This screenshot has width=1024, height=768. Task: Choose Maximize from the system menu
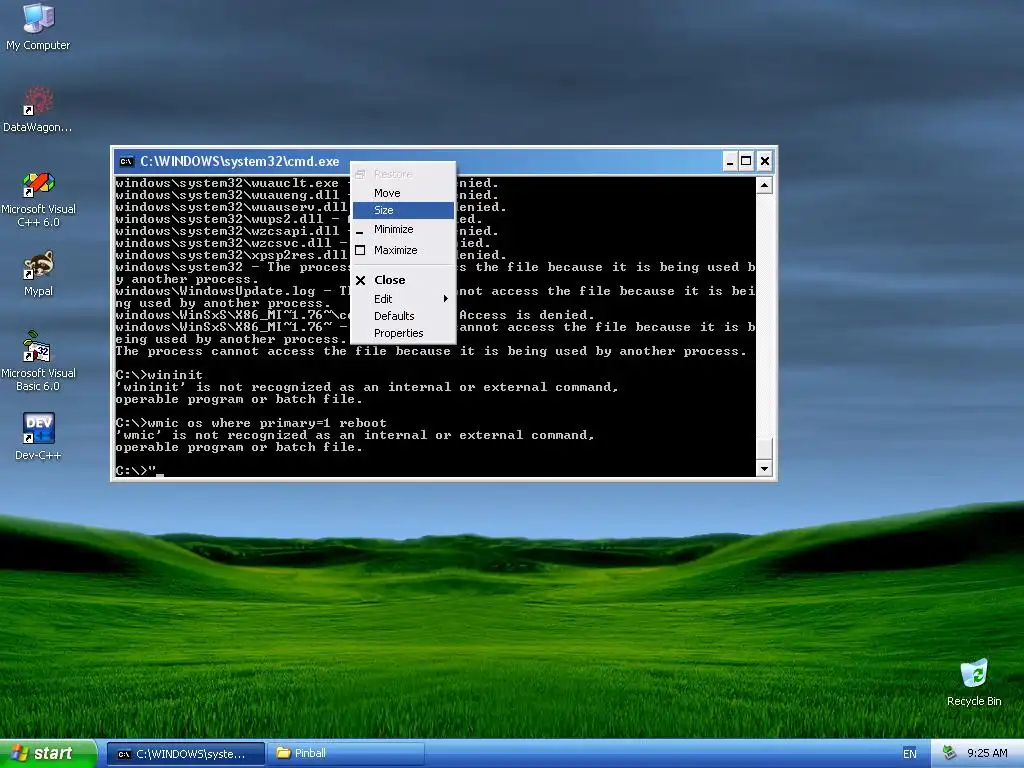(x=403, y=250)
